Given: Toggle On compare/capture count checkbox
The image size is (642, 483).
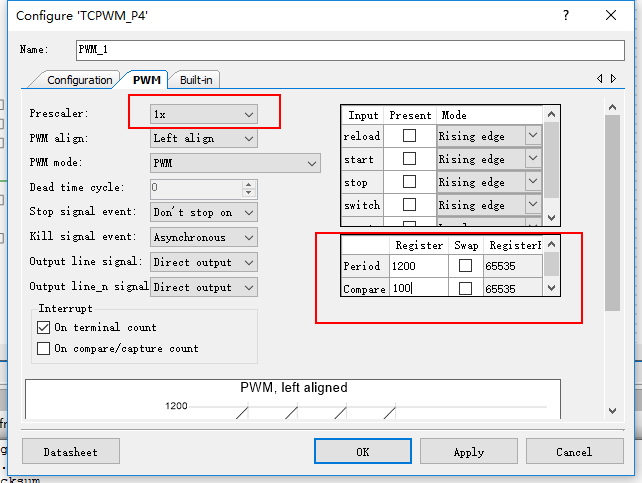Looking at the screenshot, I should (x=44, y=349).
